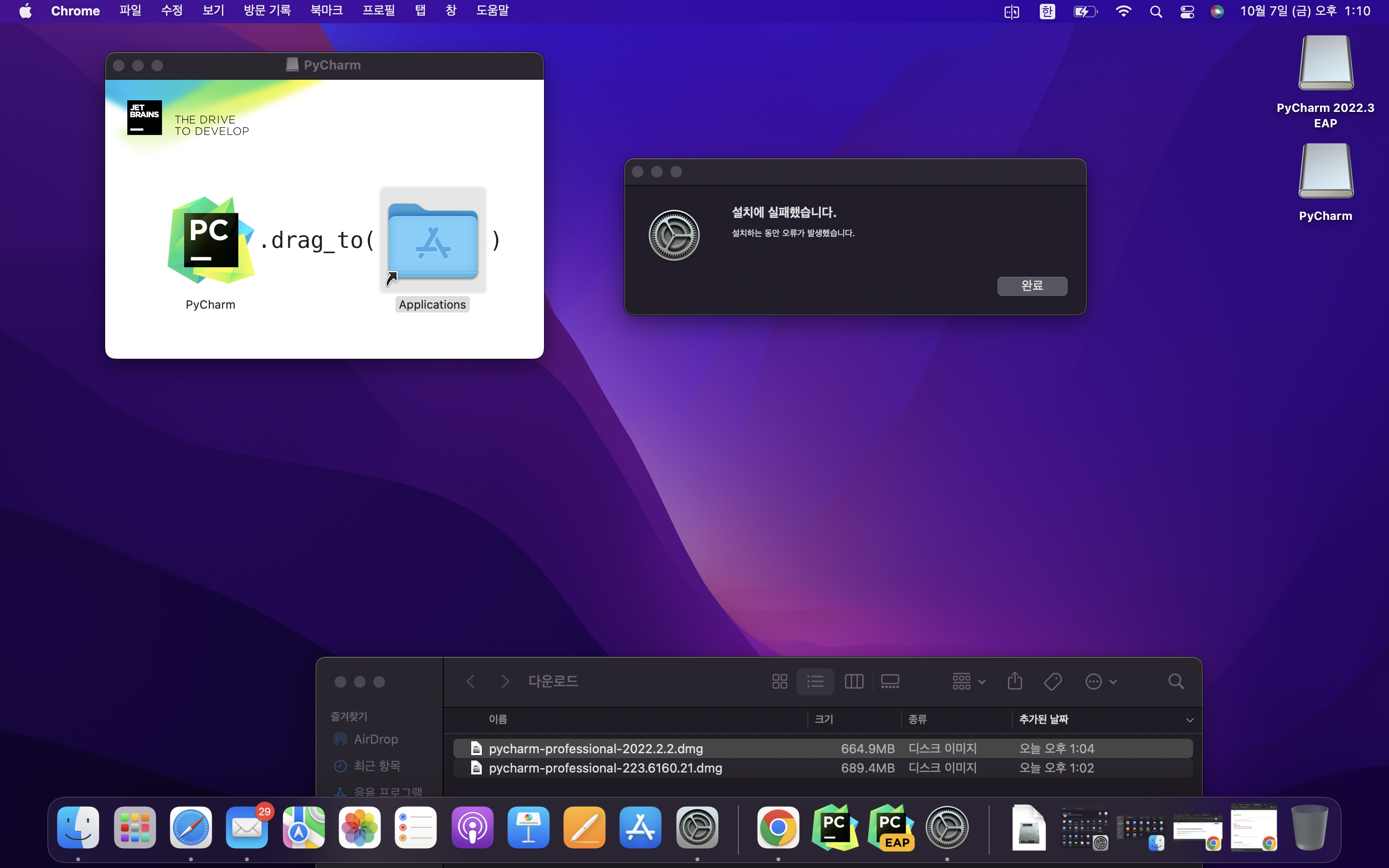Switch Finder to list view
This screenshot has height=868, width=1389.
click(815, 681)
